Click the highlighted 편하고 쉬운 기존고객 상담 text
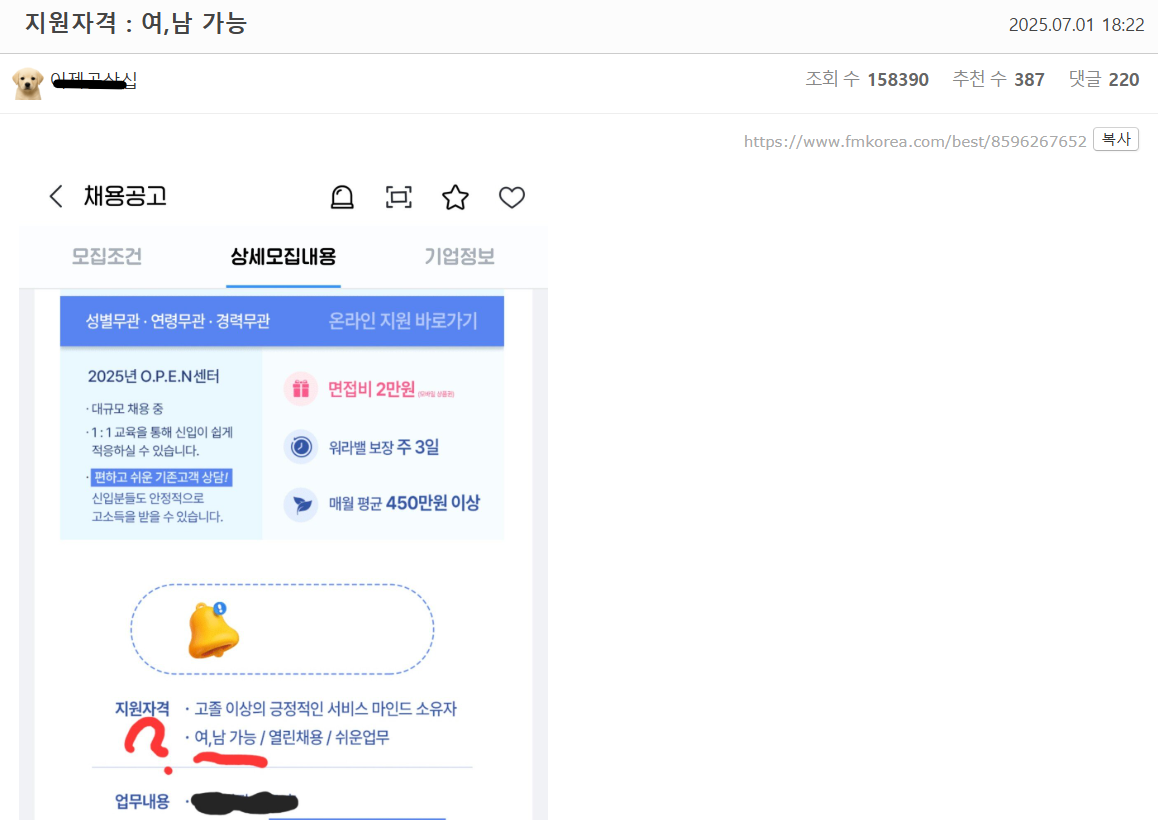The width and height of the screenshot is (1158, 820). pyautogui.click(x=162, y=478)
